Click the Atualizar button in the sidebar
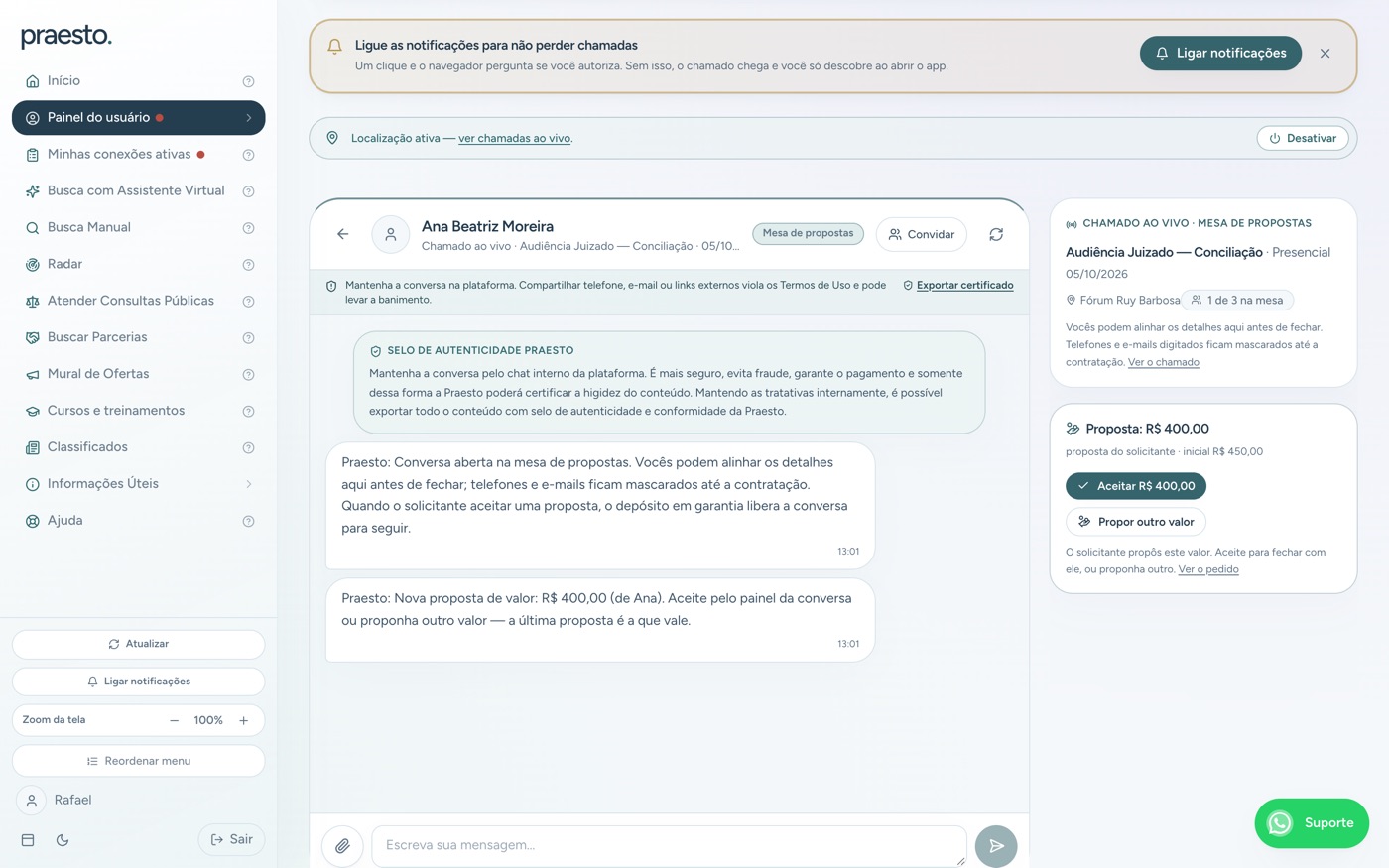Image resolution: width=1389 pixels, height=868 pixels. pyautogui.click(x=138, y=644)
